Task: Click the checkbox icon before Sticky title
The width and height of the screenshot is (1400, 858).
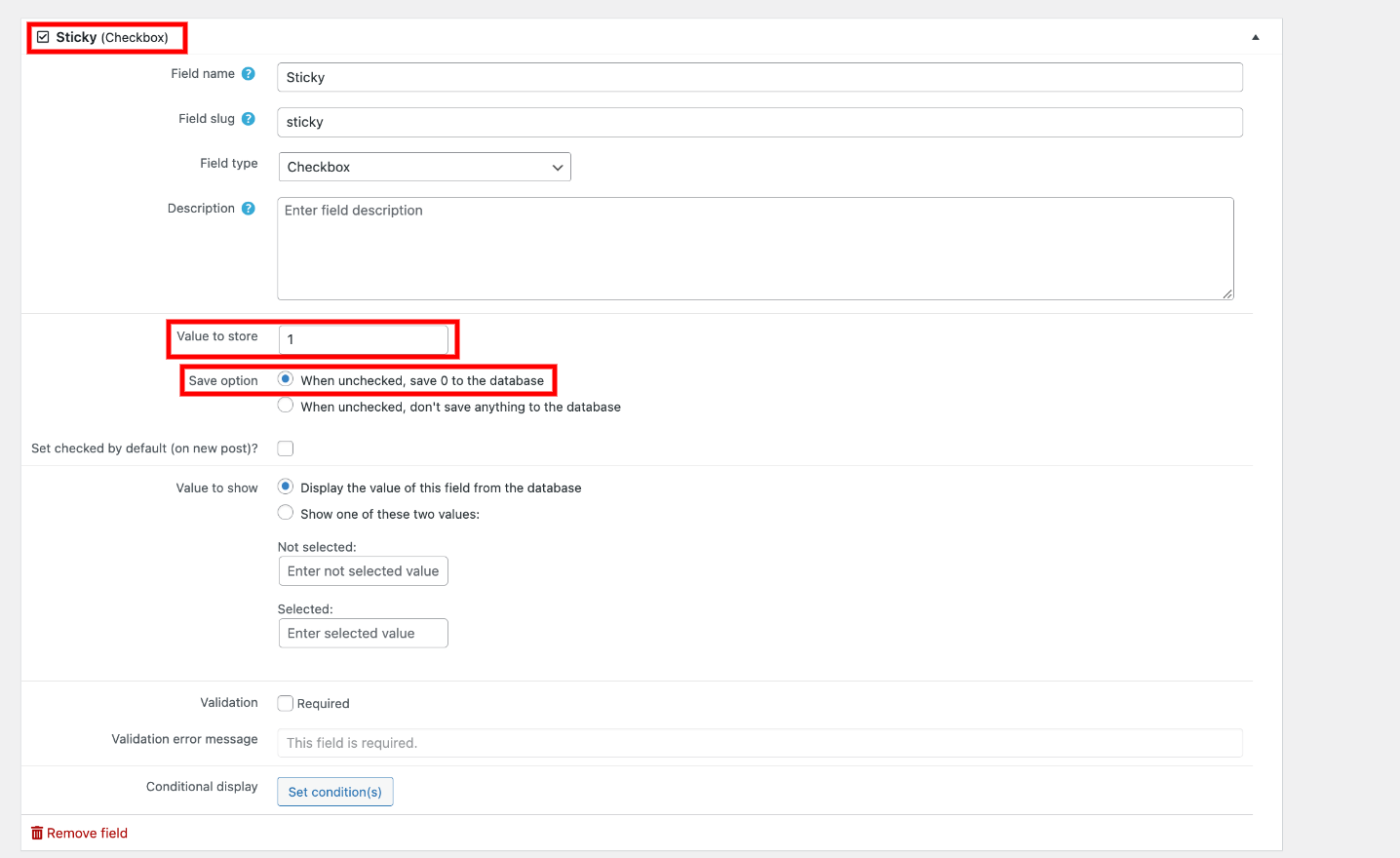Action: [43, 37]
